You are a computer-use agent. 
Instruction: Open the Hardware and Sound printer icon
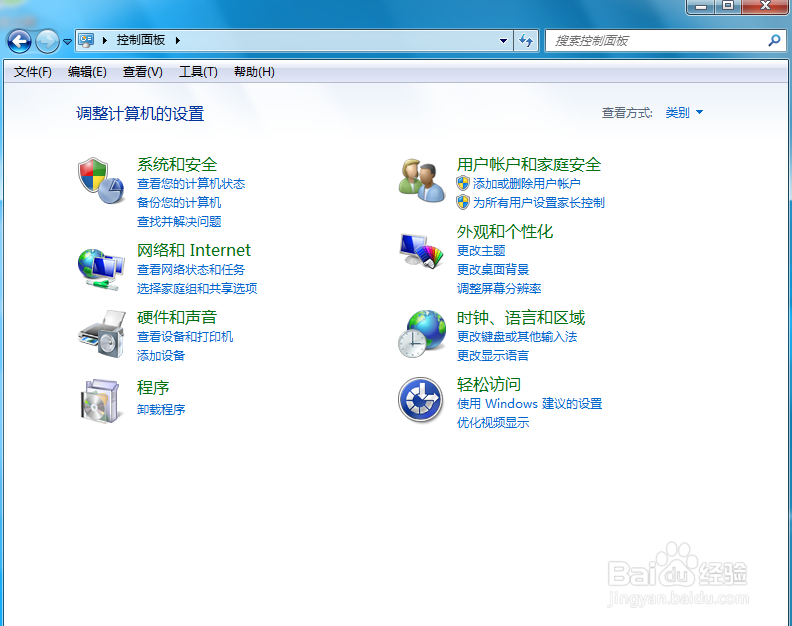[102, 334]
